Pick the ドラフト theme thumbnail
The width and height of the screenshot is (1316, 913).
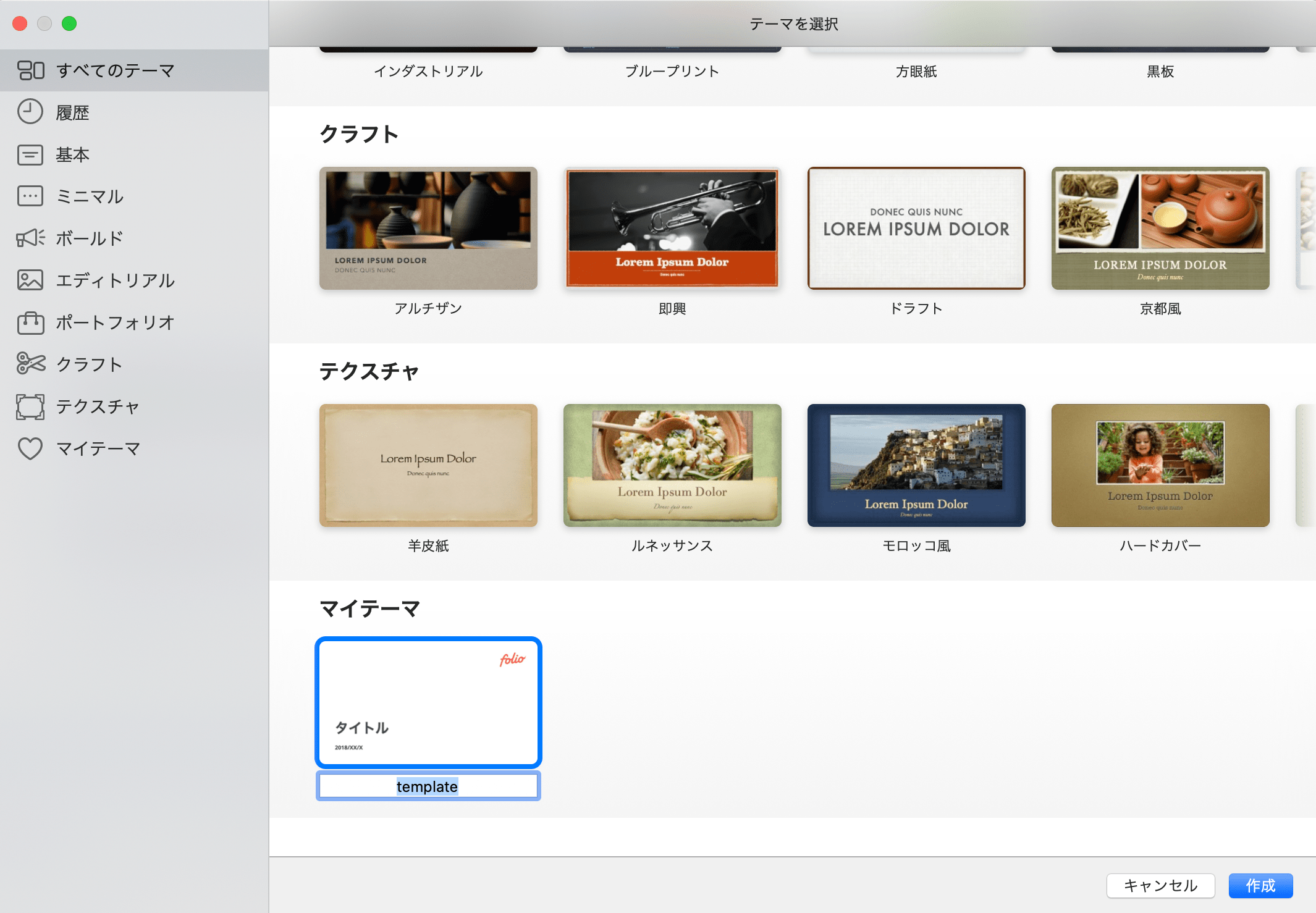pyautogui.click(x=916, y=228)
